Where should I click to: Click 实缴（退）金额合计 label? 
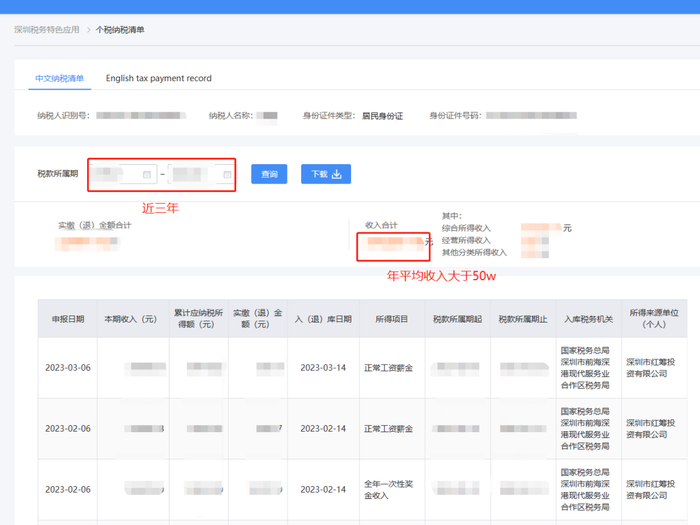(x=95, y=225)
